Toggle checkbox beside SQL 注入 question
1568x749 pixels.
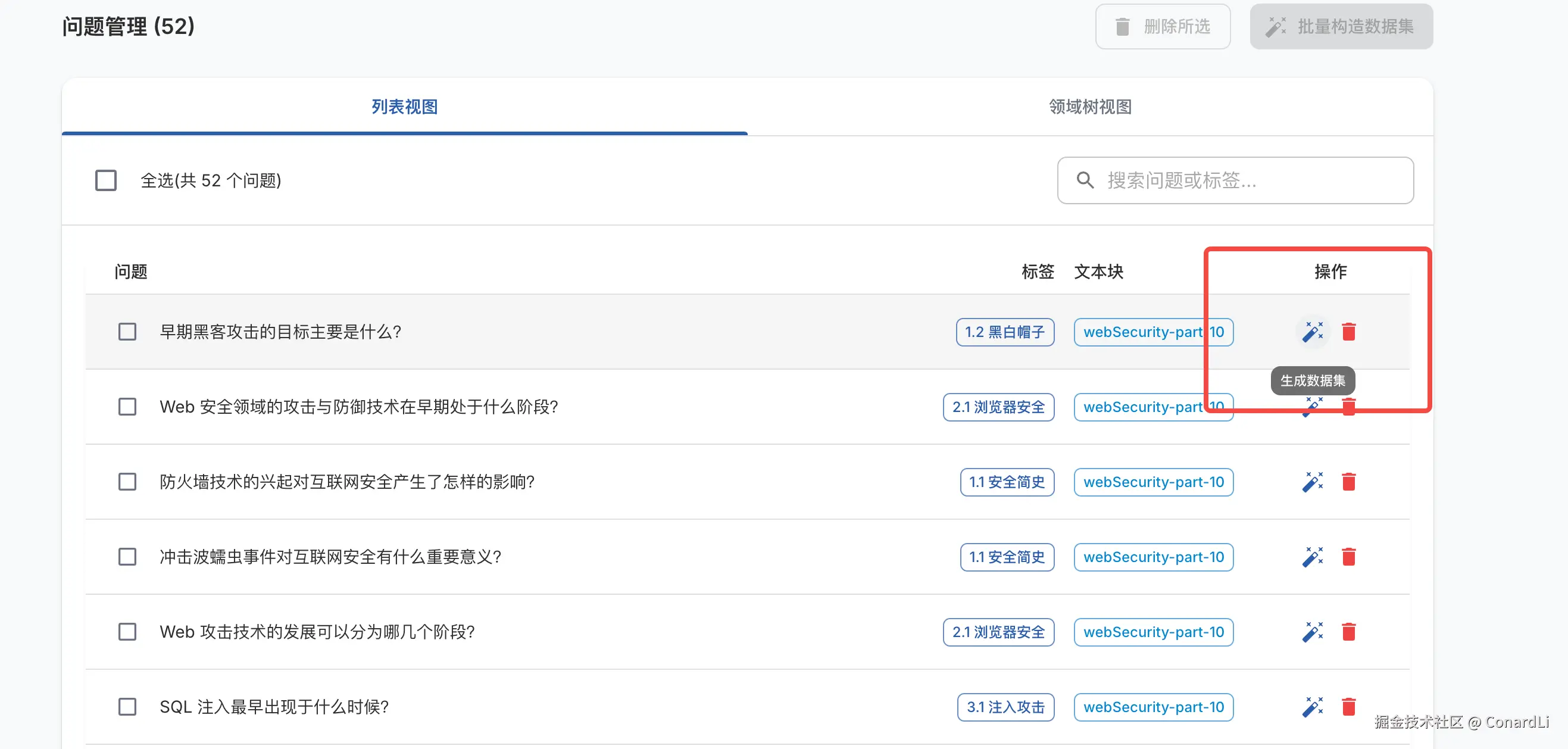tap(127, 706)
